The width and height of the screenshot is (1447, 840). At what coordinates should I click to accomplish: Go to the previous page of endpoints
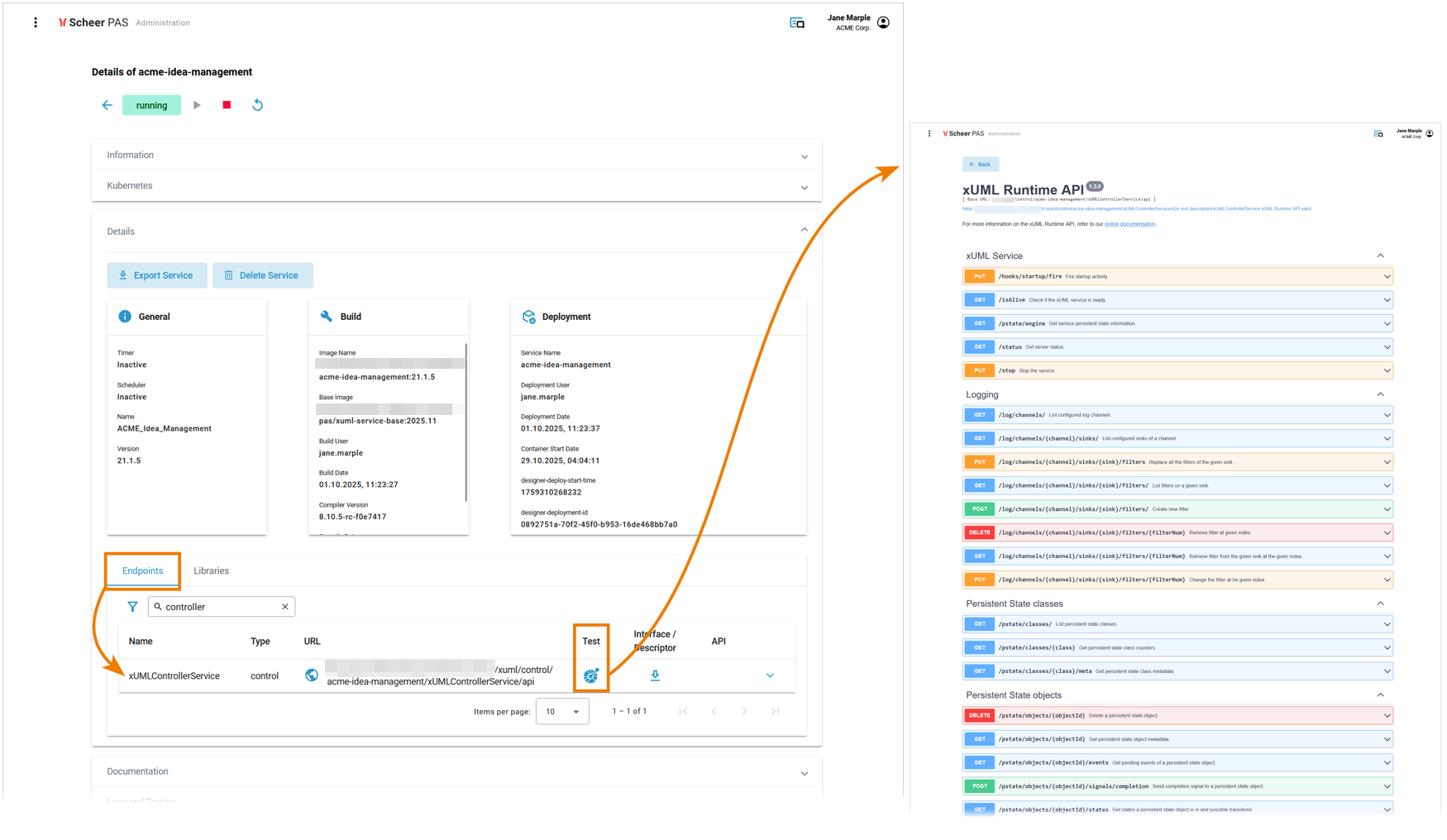coord(714,712)
